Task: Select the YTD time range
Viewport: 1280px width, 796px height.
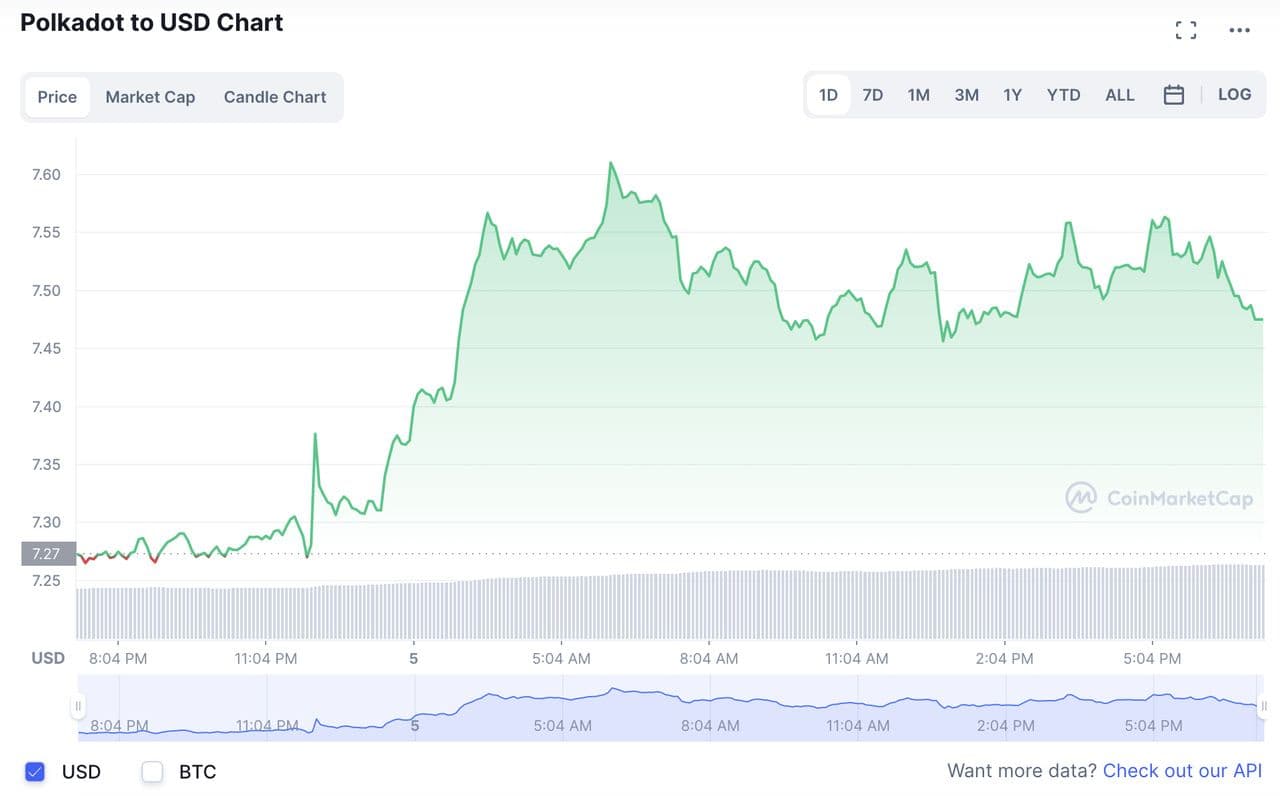Action: (1063, 95)
